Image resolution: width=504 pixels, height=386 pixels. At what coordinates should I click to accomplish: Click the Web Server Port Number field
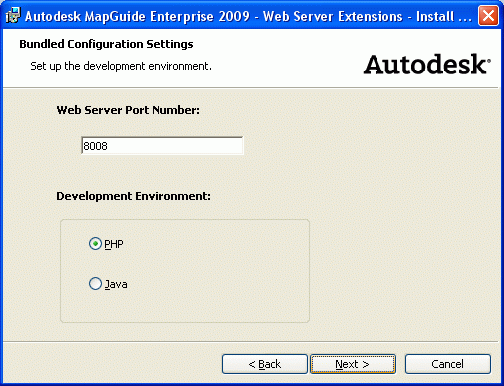pyautogui.click(x=162, y=146)
